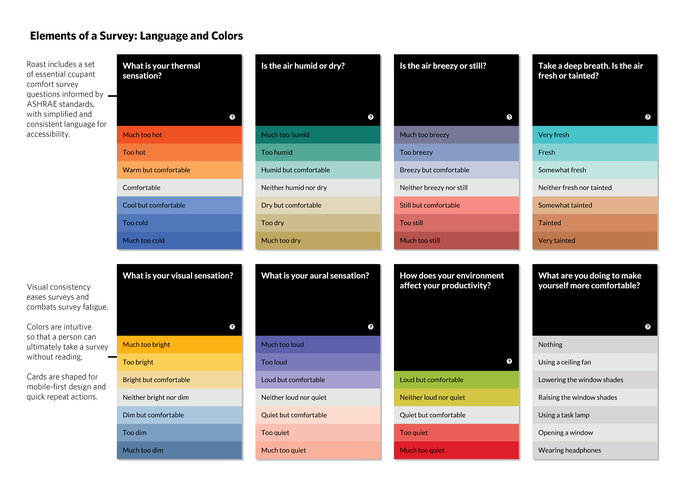Choose the 'Fresh' option
Screen dimensions: 695x494
(595, 152)
